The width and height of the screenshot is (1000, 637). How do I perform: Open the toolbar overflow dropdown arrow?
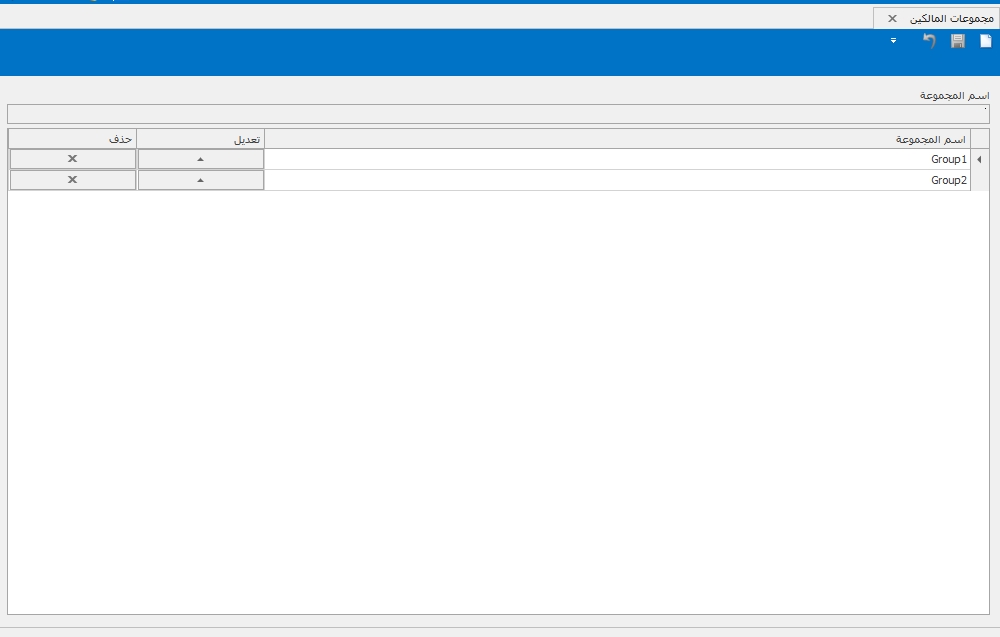pyautogui.click(x=893, y=41)
